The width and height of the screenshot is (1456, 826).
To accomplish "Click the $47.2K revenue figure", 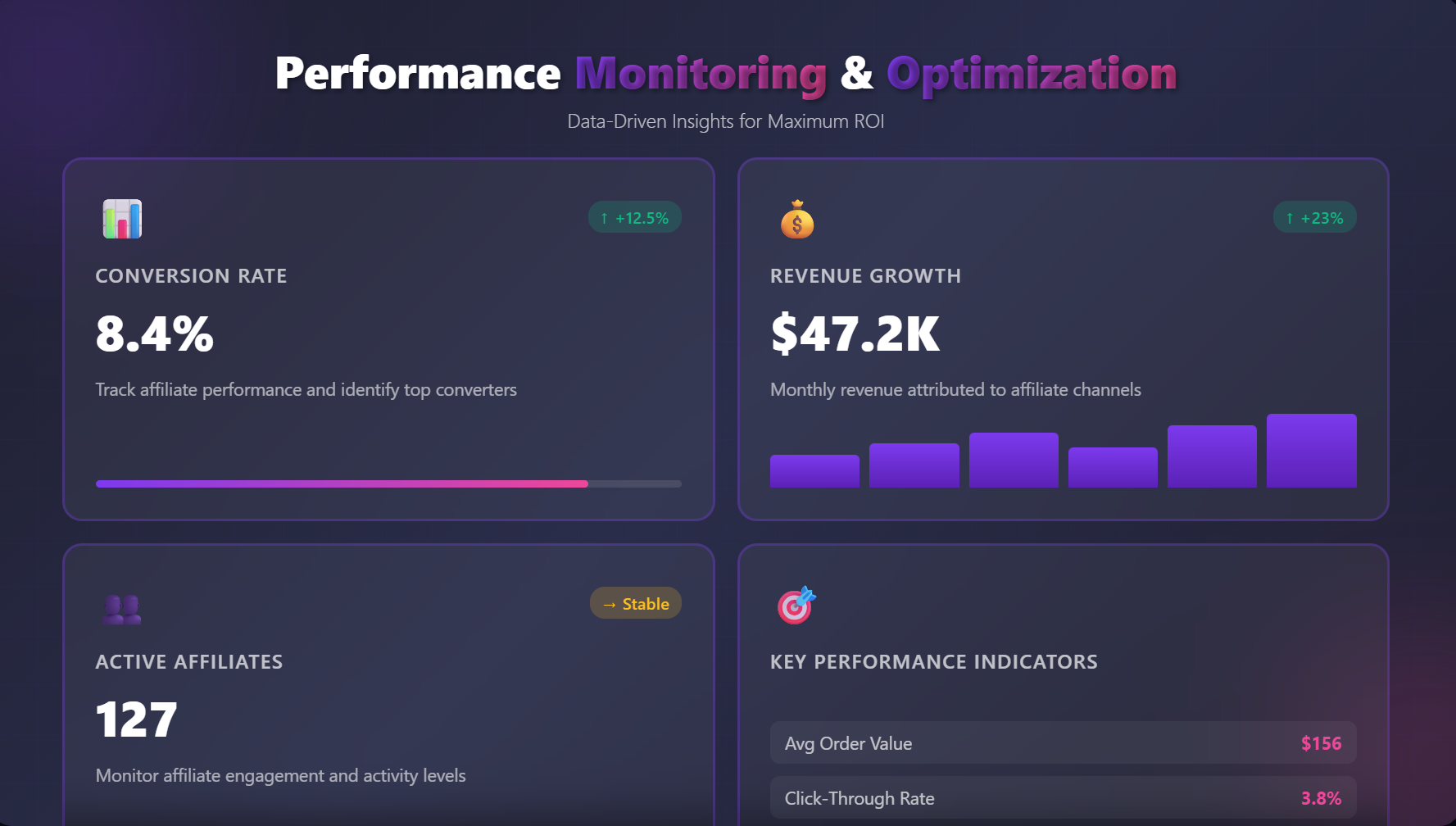I will click(855, 334).
